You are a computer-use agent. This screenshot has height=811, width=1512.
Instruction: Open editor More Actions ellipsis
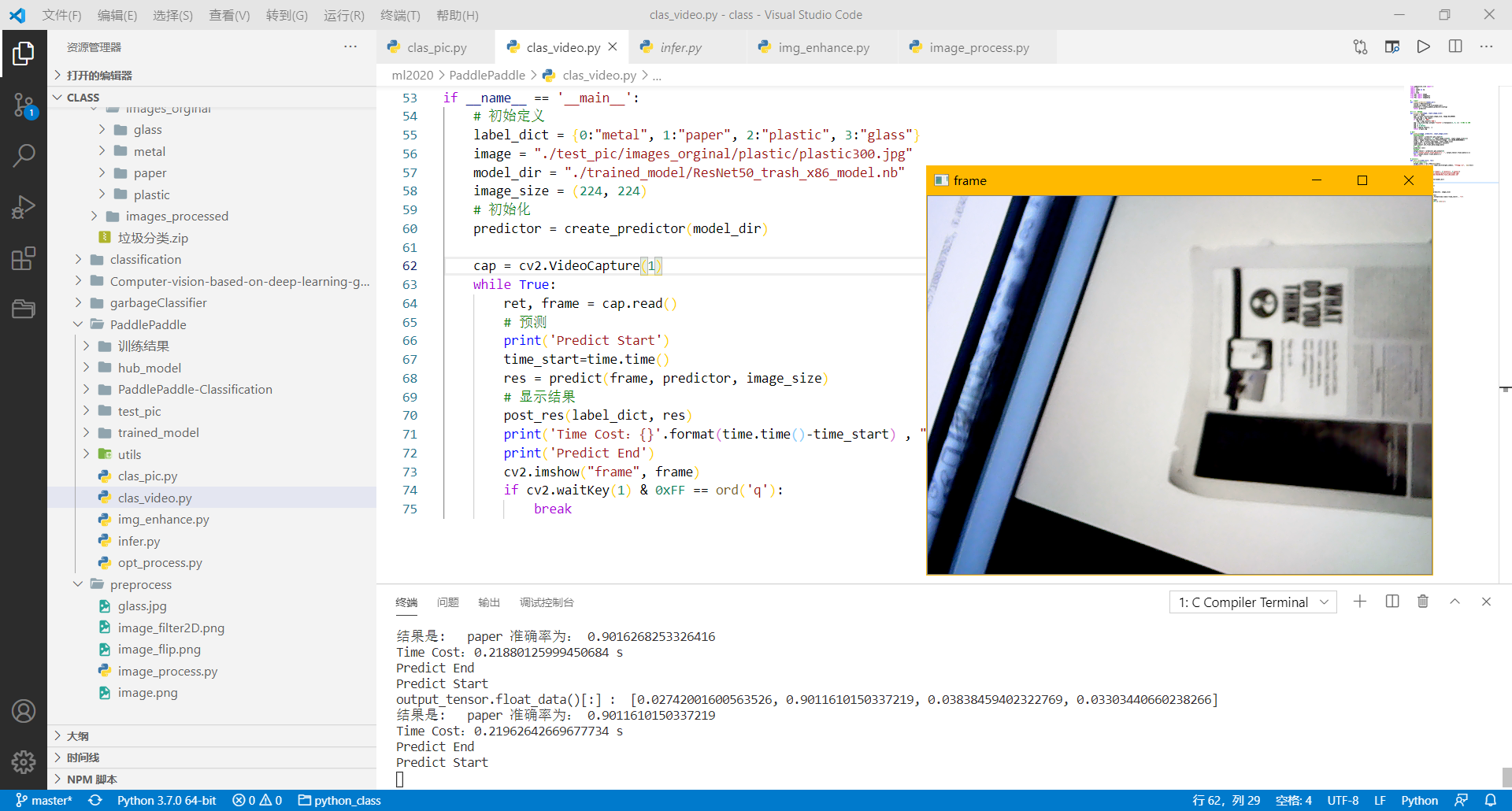(1486, 47)
